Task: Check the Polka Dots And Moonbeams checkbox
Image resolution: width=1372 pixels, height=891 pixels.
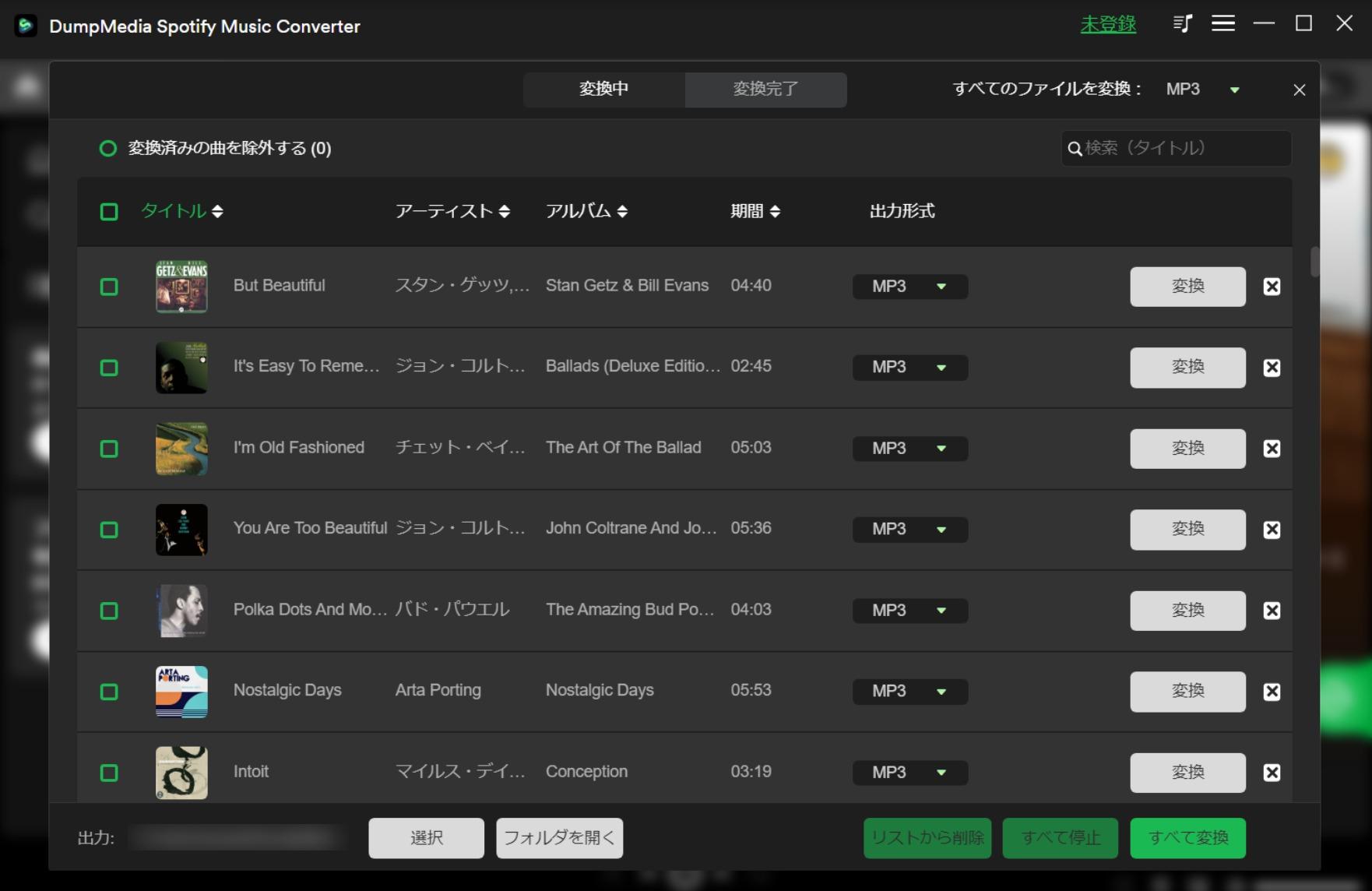Action: tap(109, 611)
